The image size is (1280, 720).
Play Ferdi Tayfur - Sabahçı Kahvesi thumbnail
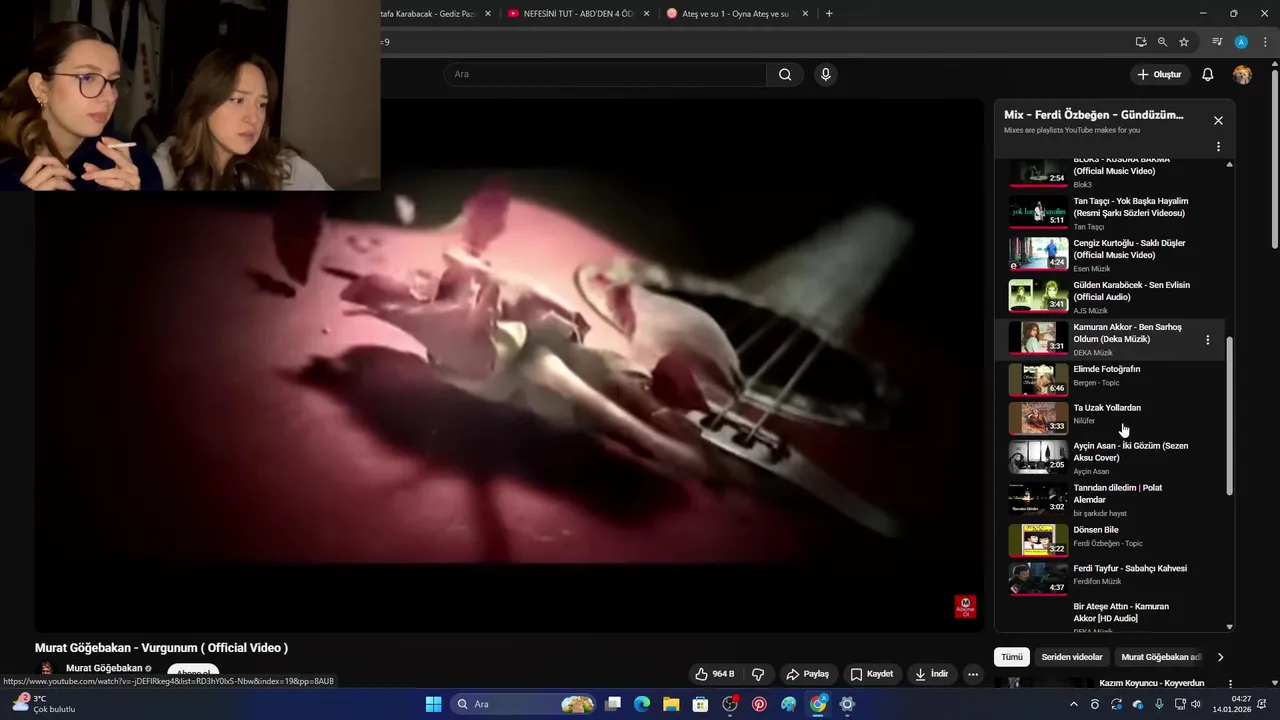click(x=1038, y=578)
